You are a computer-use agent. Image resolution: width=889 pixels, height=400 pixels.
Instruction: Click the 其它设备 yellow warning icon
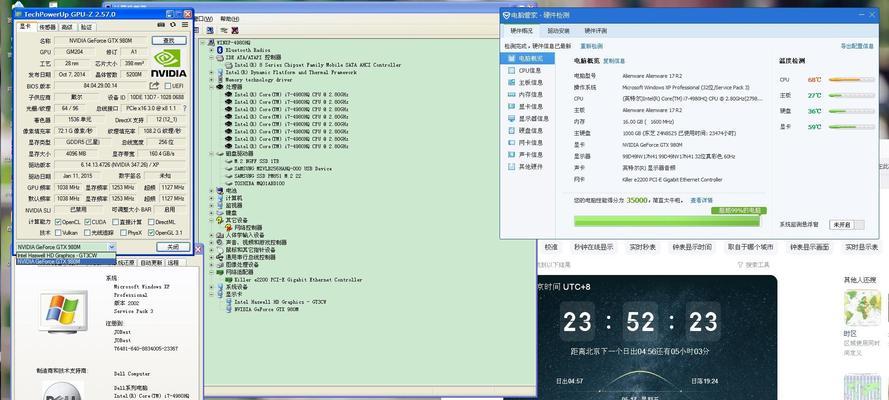[221, 220]
